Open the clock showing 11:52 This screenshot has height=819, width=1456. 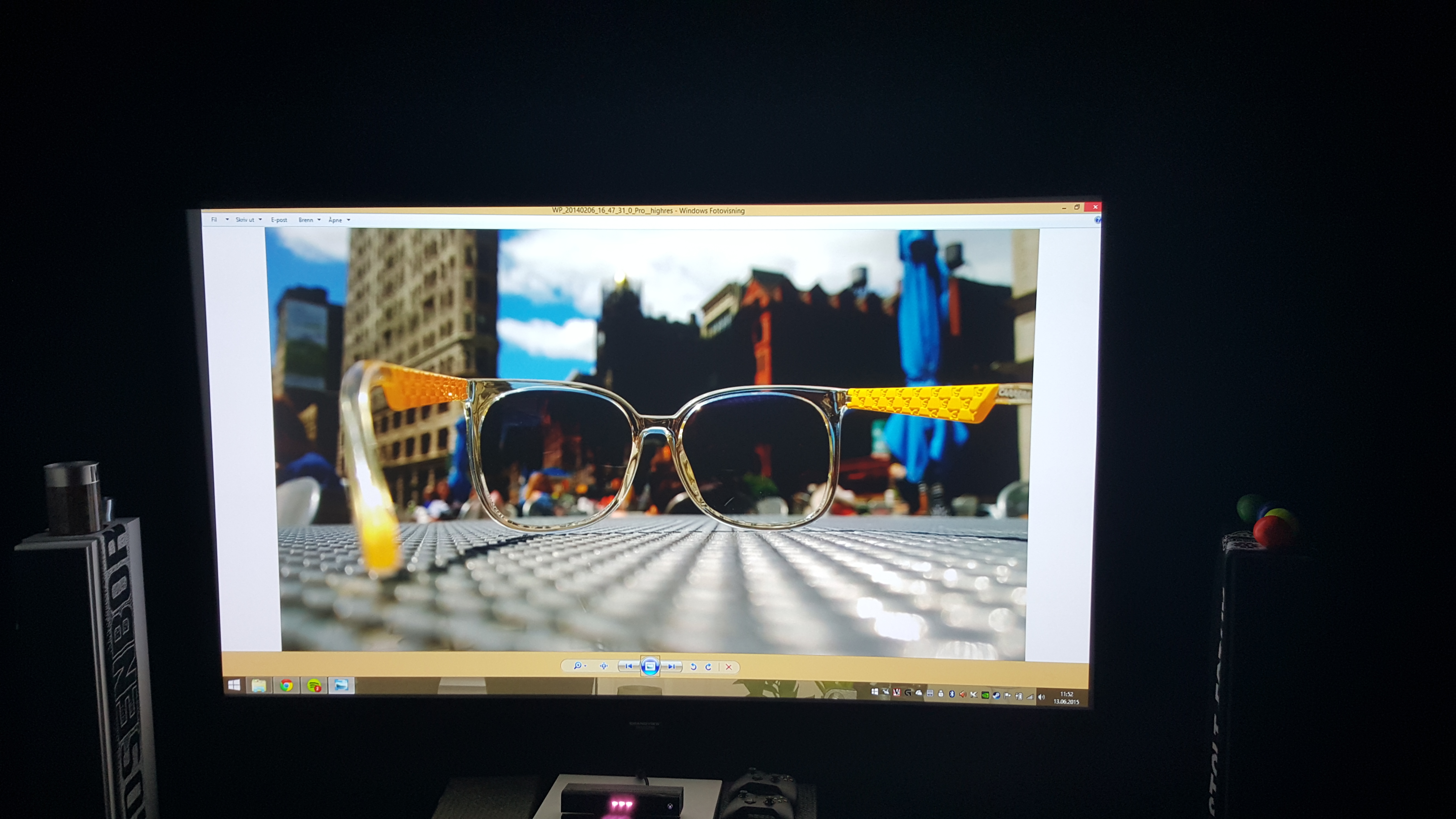pyautogui.click(x=1067, y=698)
